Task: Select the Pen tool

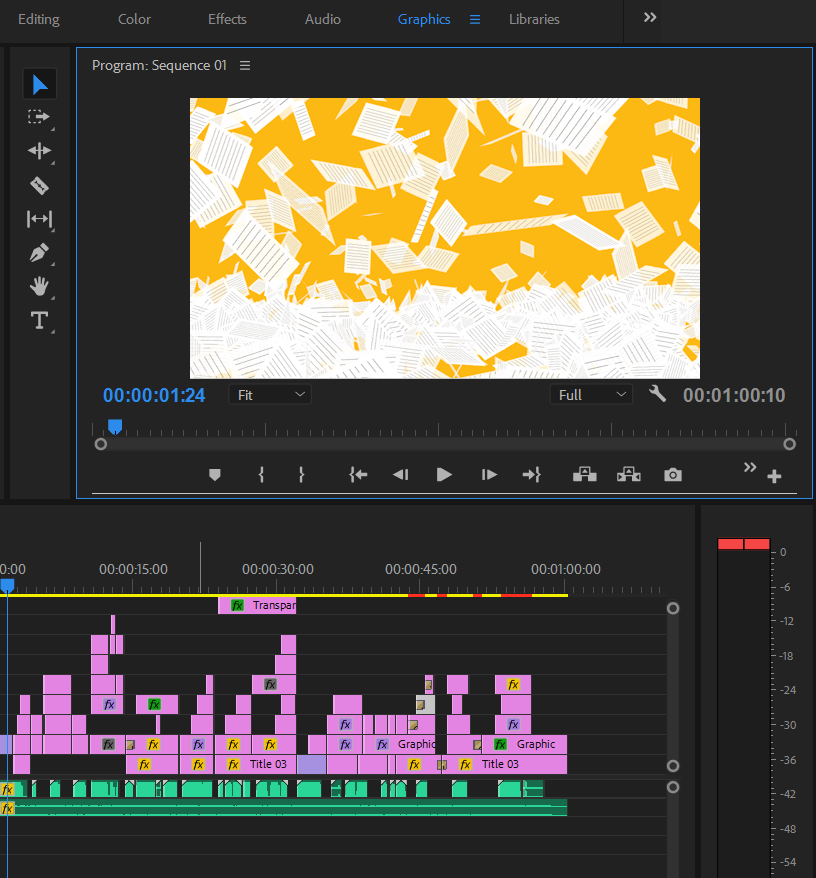Action: (x=39, y=253)
